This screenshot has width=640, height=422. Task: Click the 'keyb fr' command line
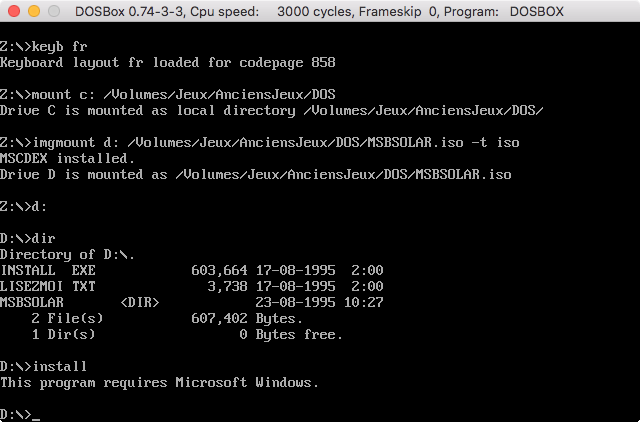pos(44,47)
